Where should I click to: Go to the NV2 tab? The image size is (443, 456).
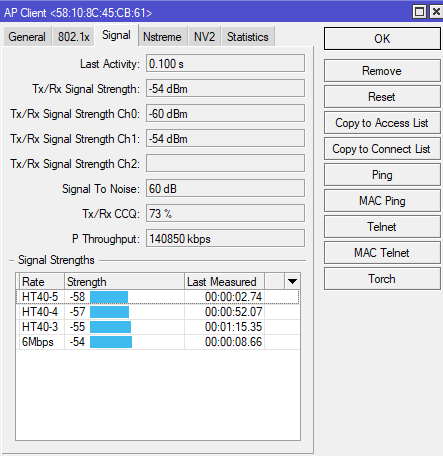coord(204,37)
